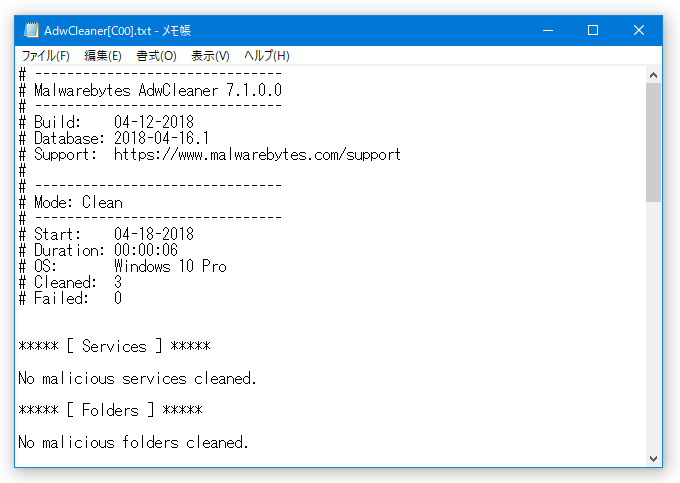Screen dimensions: 680x483
Task: Place cursor in 'Mode: Clean' line
Action: [71, 202]
